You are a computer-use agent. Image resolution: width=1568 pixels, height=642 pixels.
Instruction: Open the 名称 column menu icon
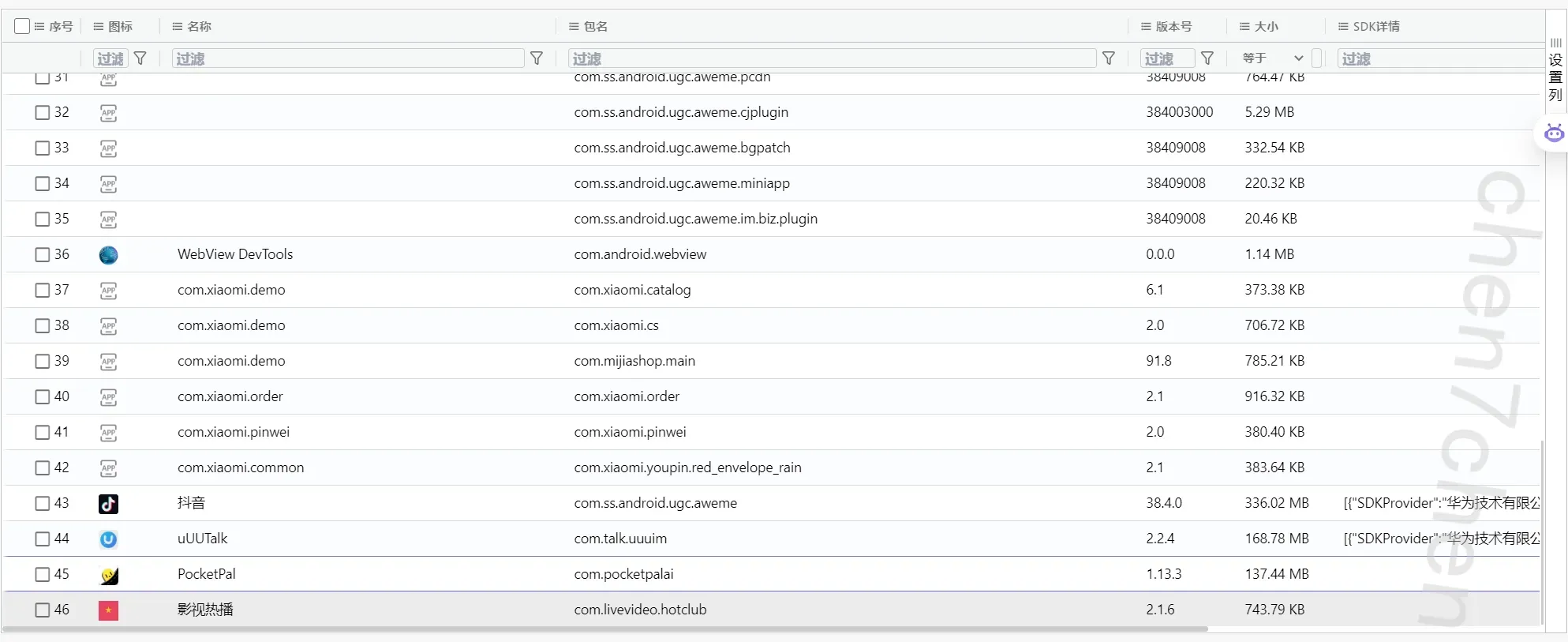(178, 26)
